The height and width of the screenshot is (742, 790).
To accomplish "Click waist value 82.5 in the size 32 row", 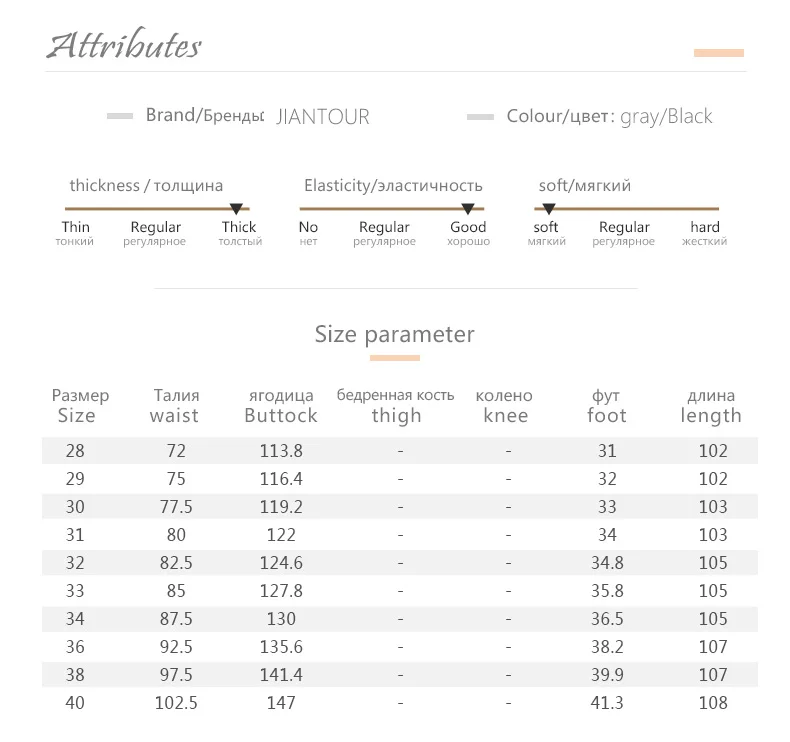I will tap(176, 563).
